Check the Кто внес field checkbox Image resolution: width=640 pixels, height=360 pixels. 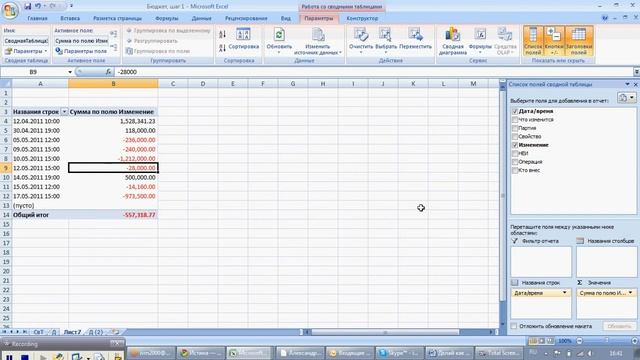pos(515,170)
